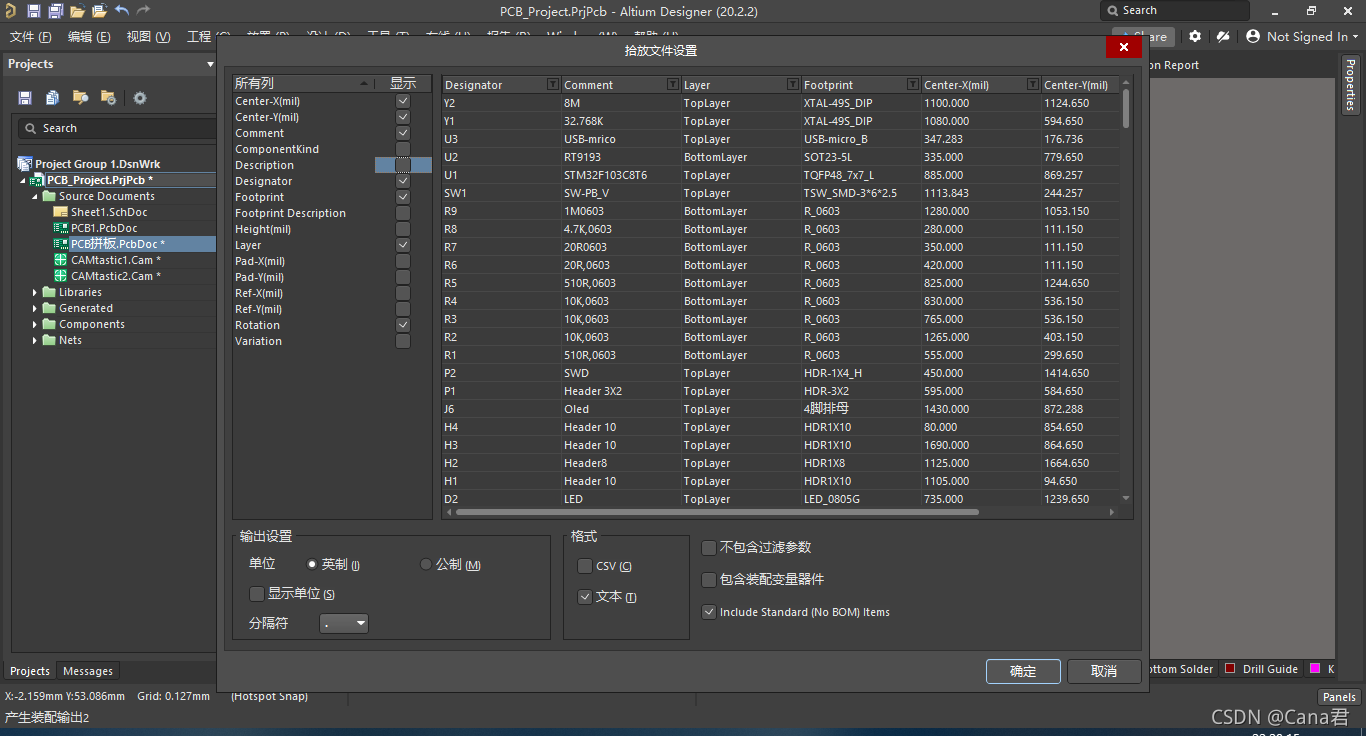The width and height of the screenshot is (1366, 736).
Task: Sort by the 所有列 column header
Action: point(304,83)
